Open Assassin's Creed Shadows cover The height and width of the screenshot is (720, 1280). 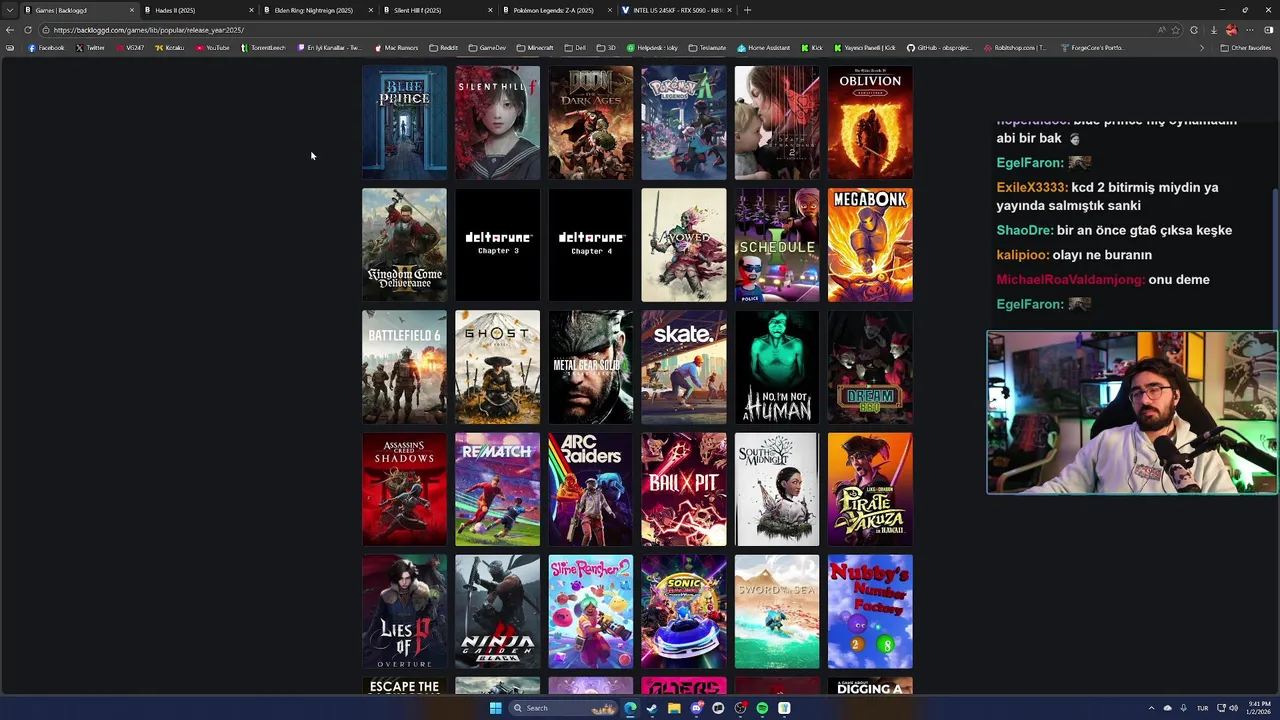[x=404, y=490]
